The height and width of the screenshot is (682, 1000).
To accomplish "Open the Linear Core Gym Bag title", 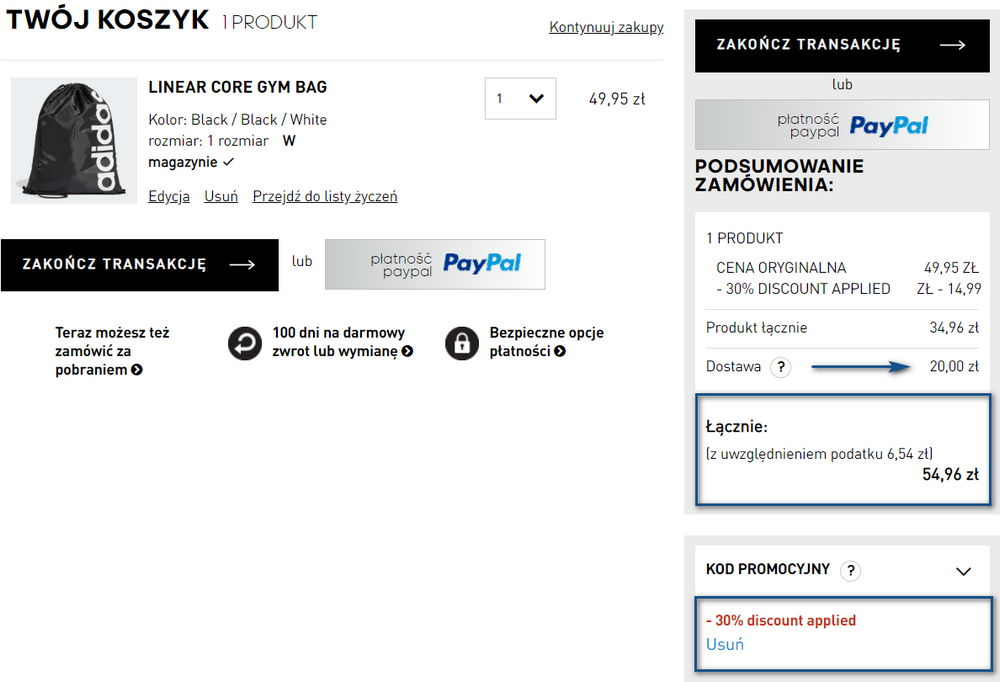I will [x=238, y=87].
